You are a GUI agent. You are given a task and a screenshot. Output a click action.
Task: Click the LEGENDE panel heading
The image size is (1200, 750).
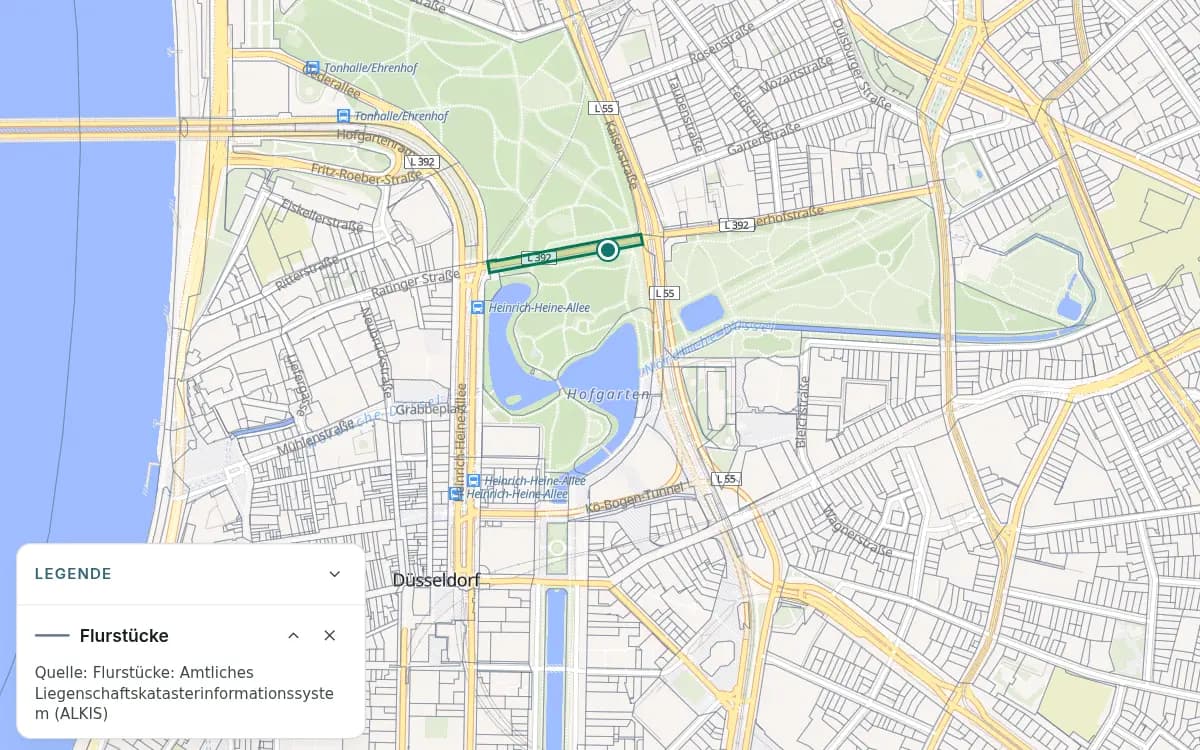point(73,574)
